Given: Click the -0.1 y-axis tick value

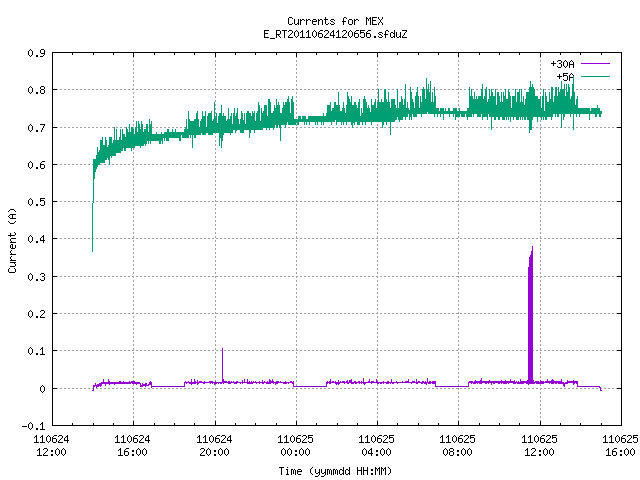Looking at the screenshot, I should [x=33, y=426].
